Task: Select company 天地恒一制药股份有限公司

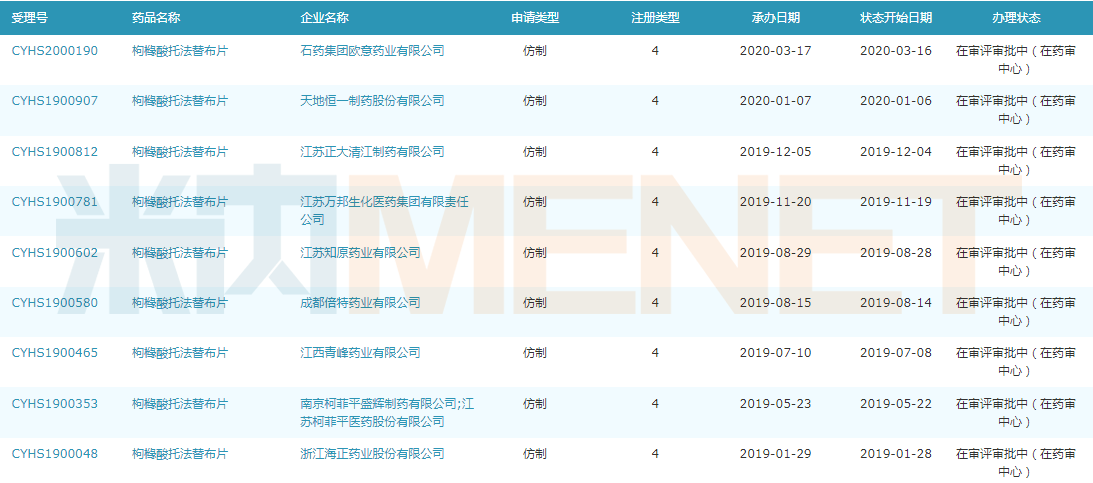Action: tap(372, 101)
